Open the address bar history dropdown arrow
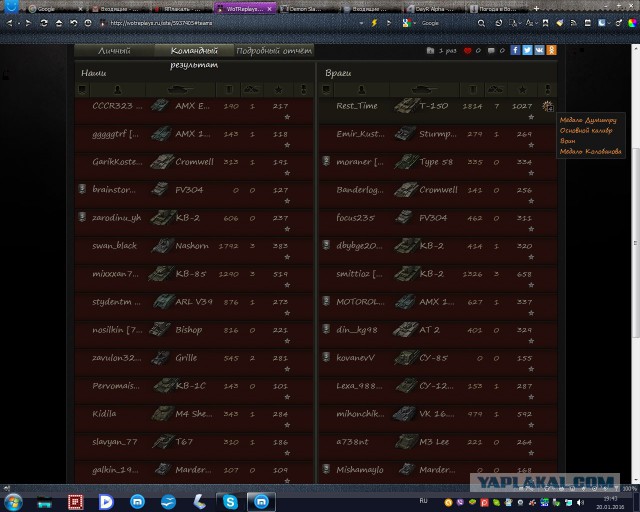640x512 pixels. coord(361,23)
